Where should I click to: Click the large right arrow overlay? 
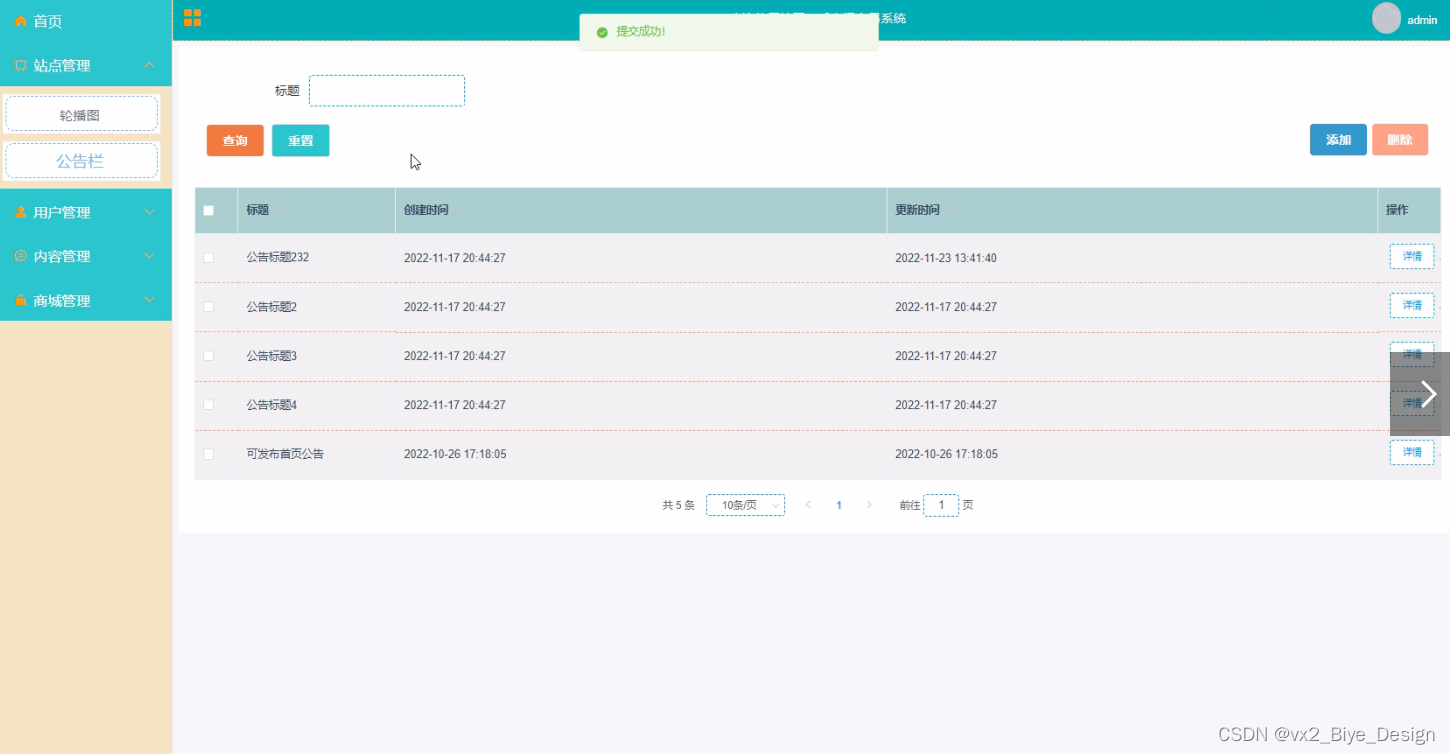(x=1420, y=393)
